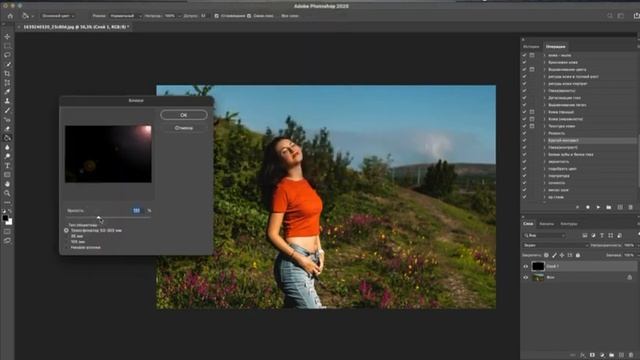Switch to the Каналы tab

(547, 224)
